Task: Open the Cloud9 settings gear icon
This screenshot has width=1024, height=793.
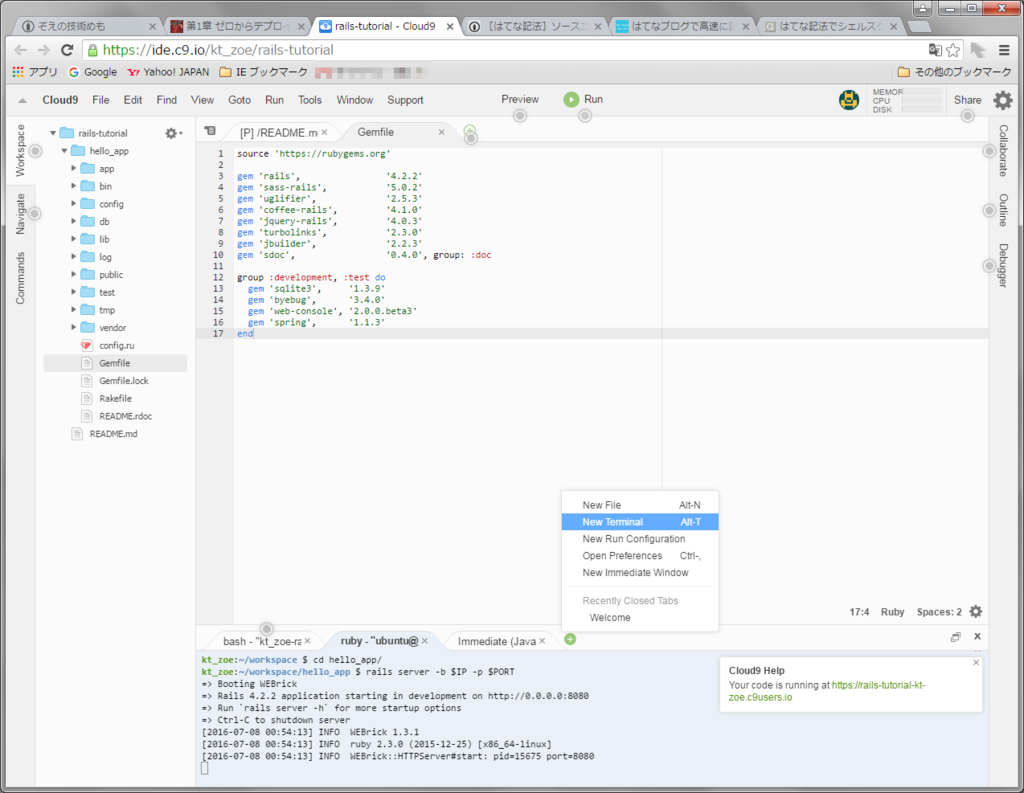Action: click(1002, 100)
